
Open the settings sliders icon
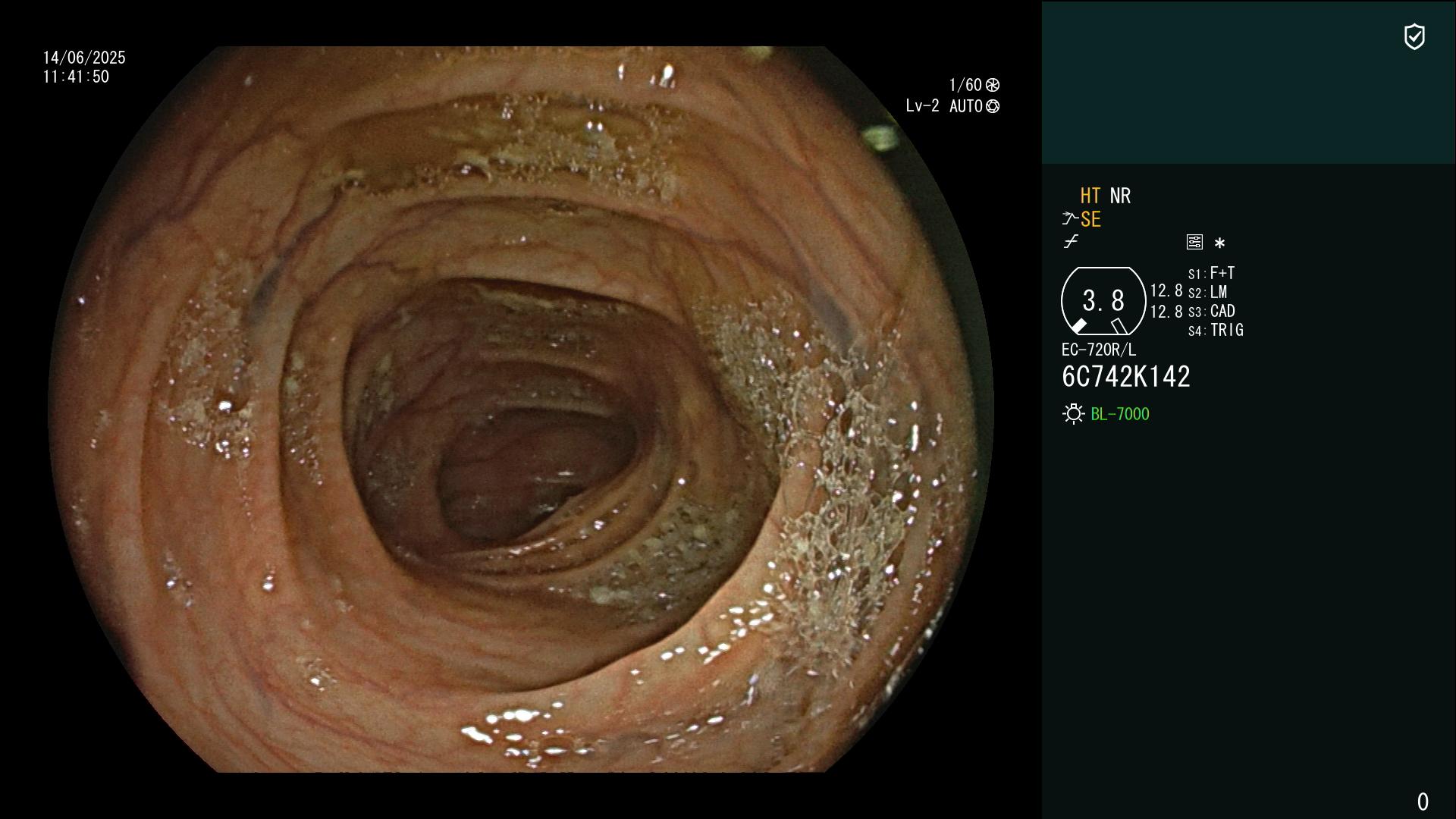[1194, 242]
